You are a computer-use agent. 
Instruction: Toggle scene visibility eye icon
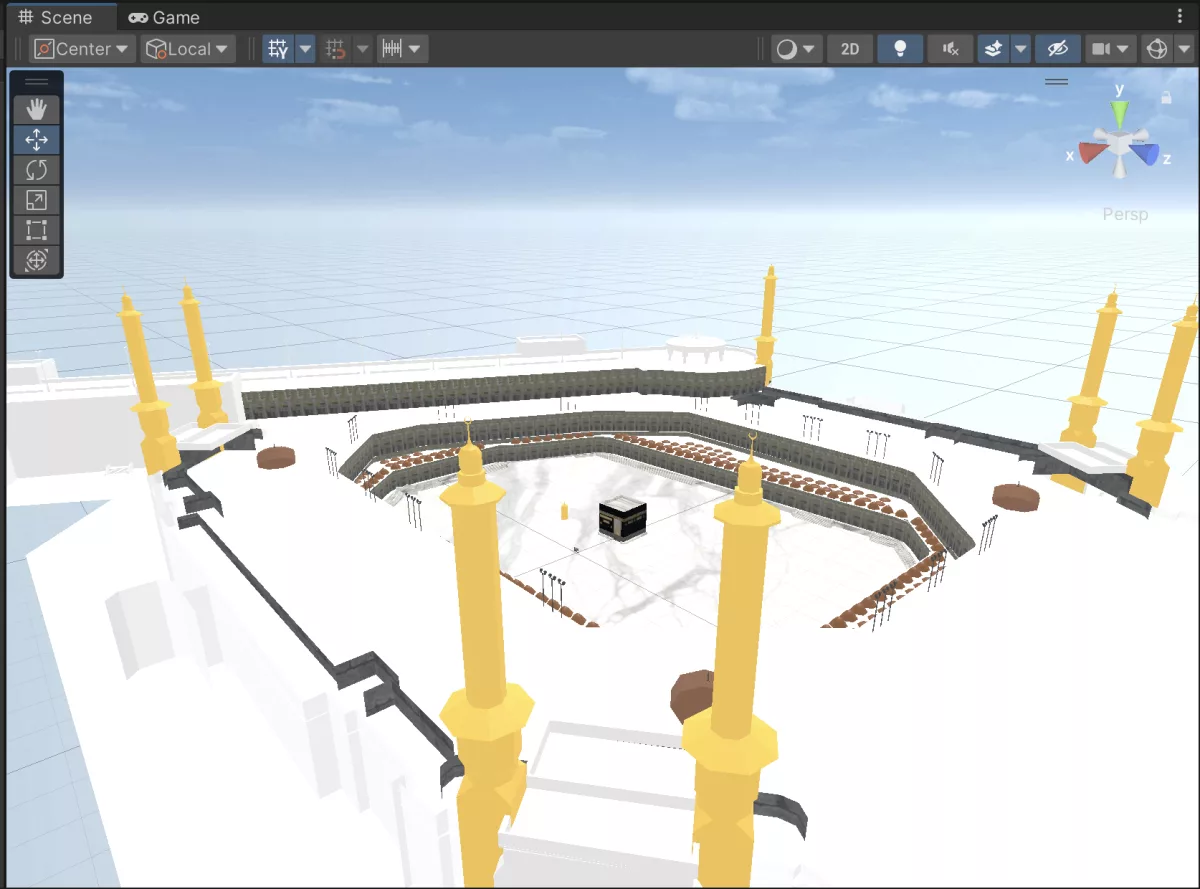[1057, 49]
